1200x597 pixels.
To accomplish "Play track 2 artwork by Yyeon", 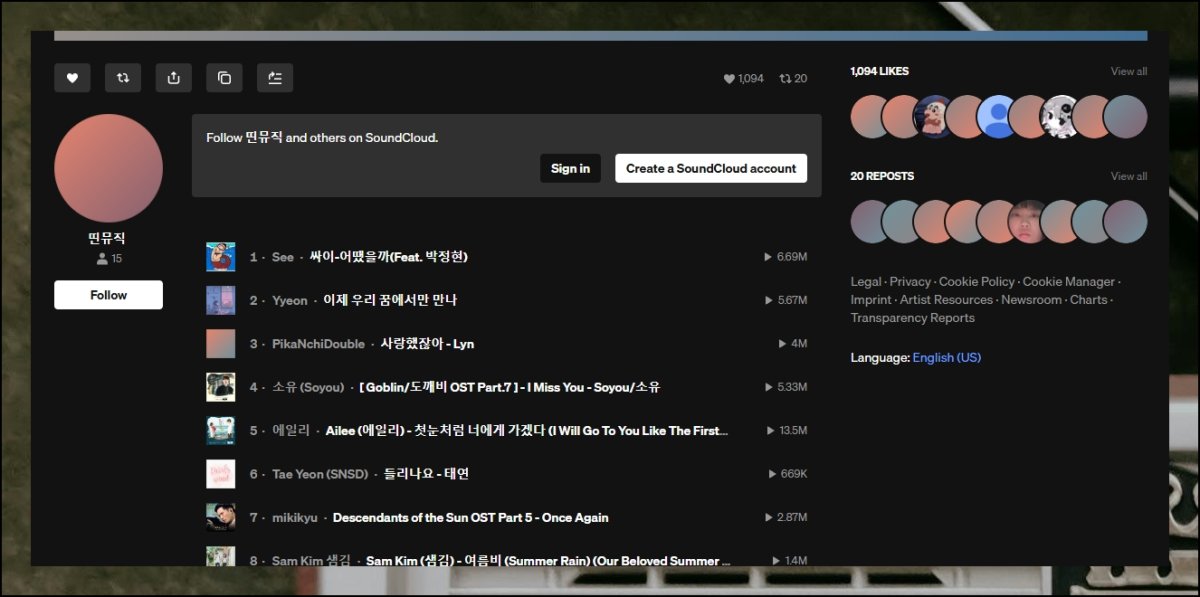I will point(221,300).
